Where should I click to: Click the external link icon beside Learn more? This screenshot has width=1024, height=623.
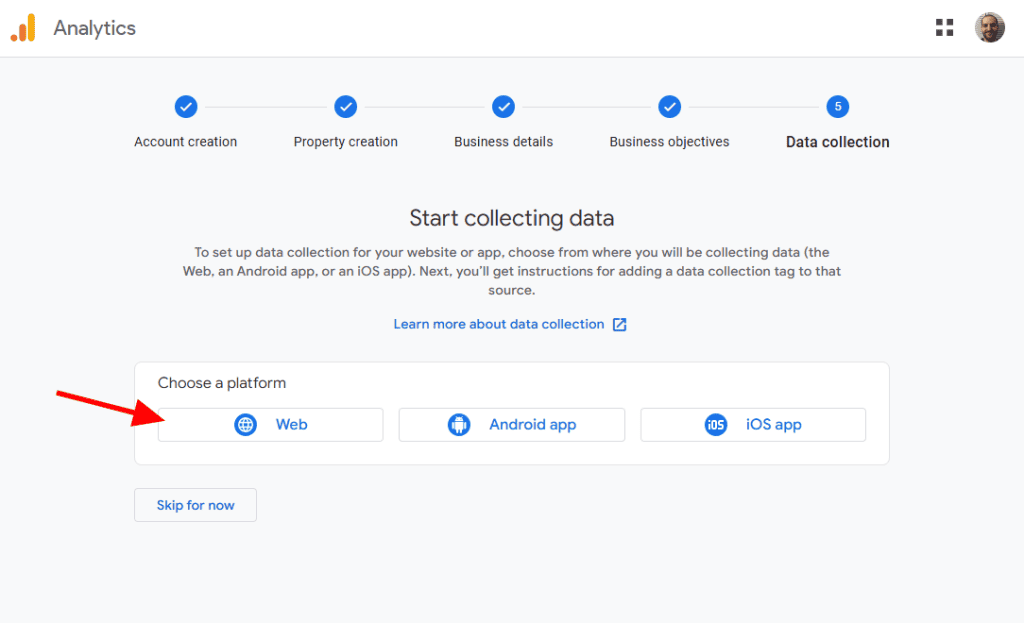pos(620,324)
